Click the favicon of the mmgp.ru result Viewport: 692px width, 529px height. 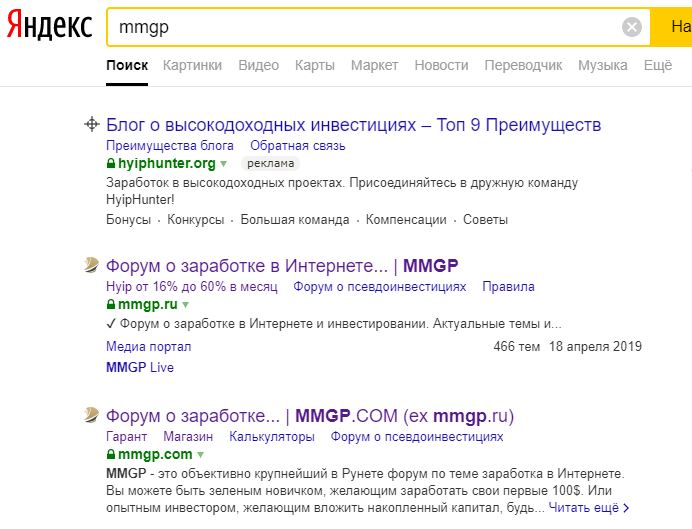click(91, 266)
